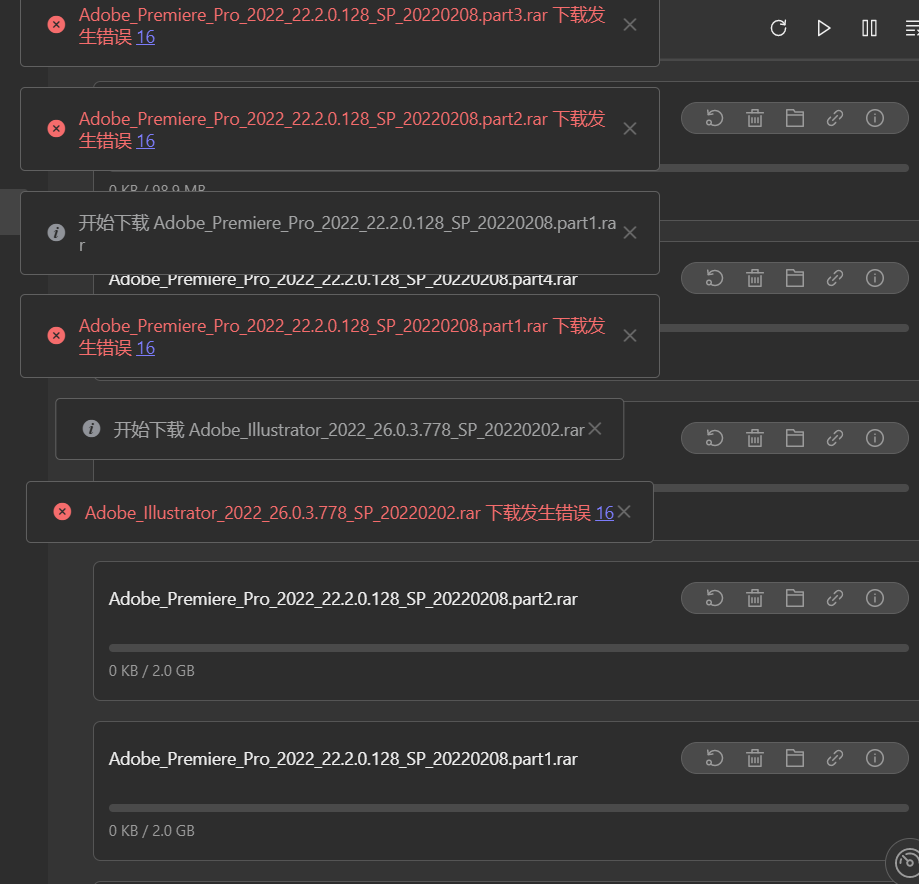The width and height of the screenshot is (919, 884).
Task: View details of the part1.rar task row
Action: [874, 758]
